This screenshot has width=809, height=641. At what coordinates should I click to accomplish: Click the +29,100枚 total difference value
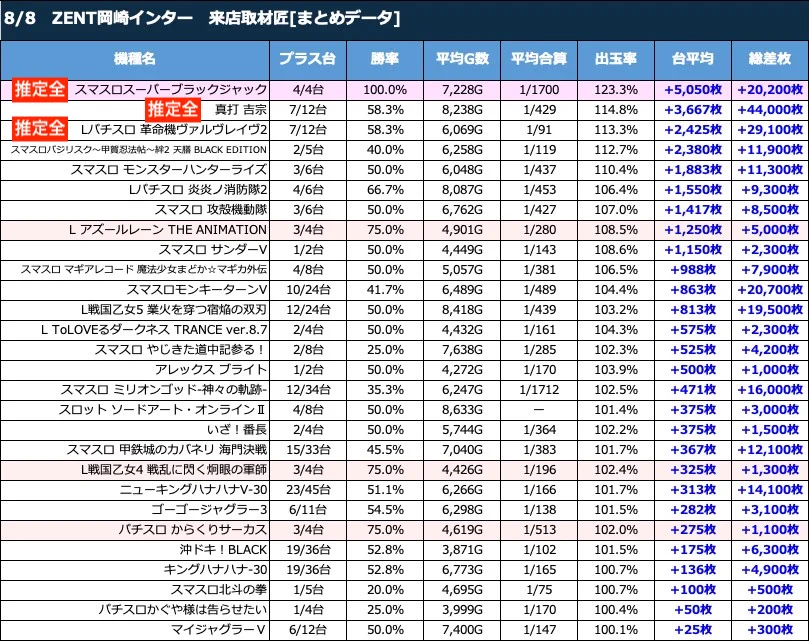tap(770, 130)
